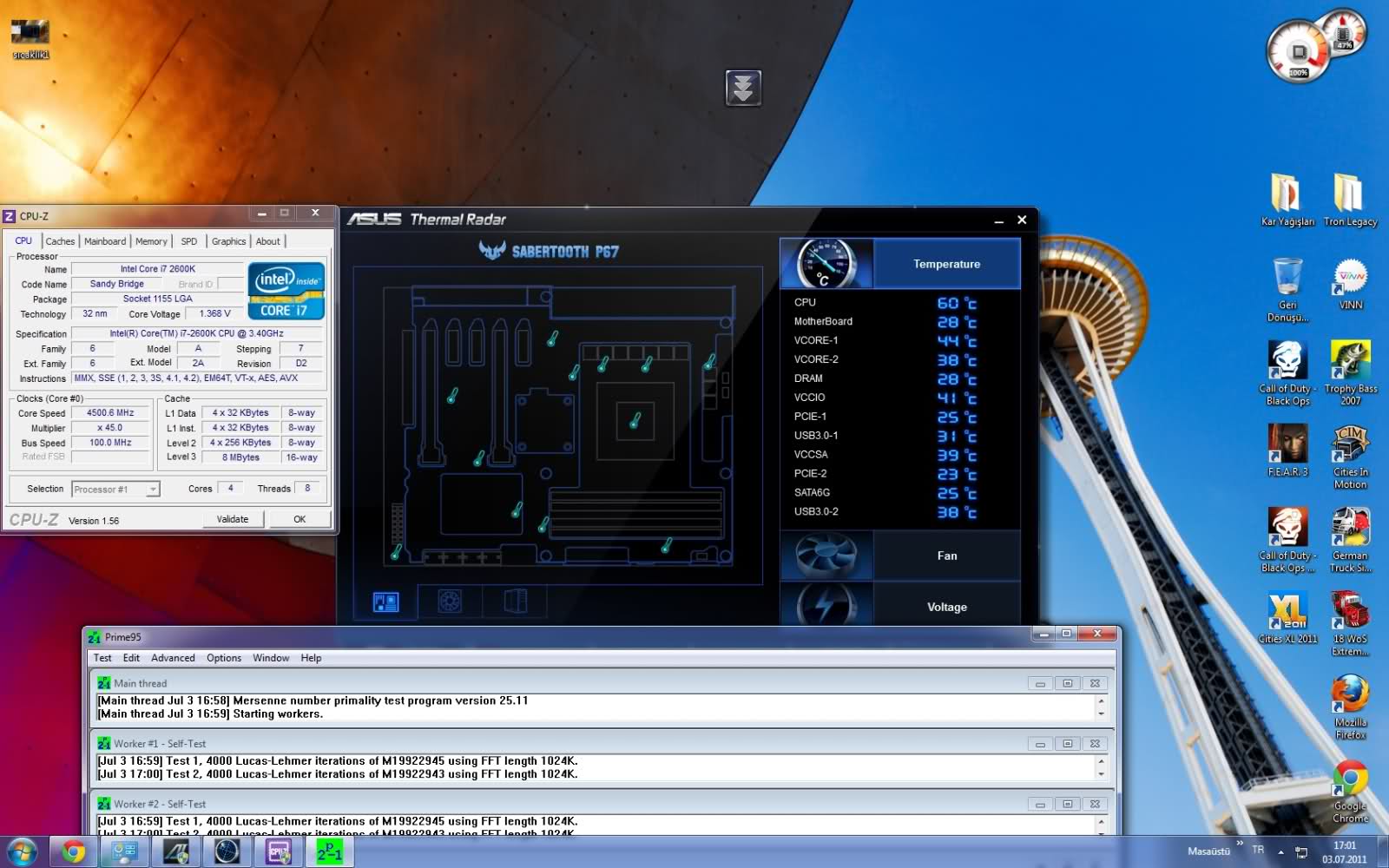Click the taskbar clock showing 17:01
This screenshot has width=1389, height=868.
(1345, 852)
